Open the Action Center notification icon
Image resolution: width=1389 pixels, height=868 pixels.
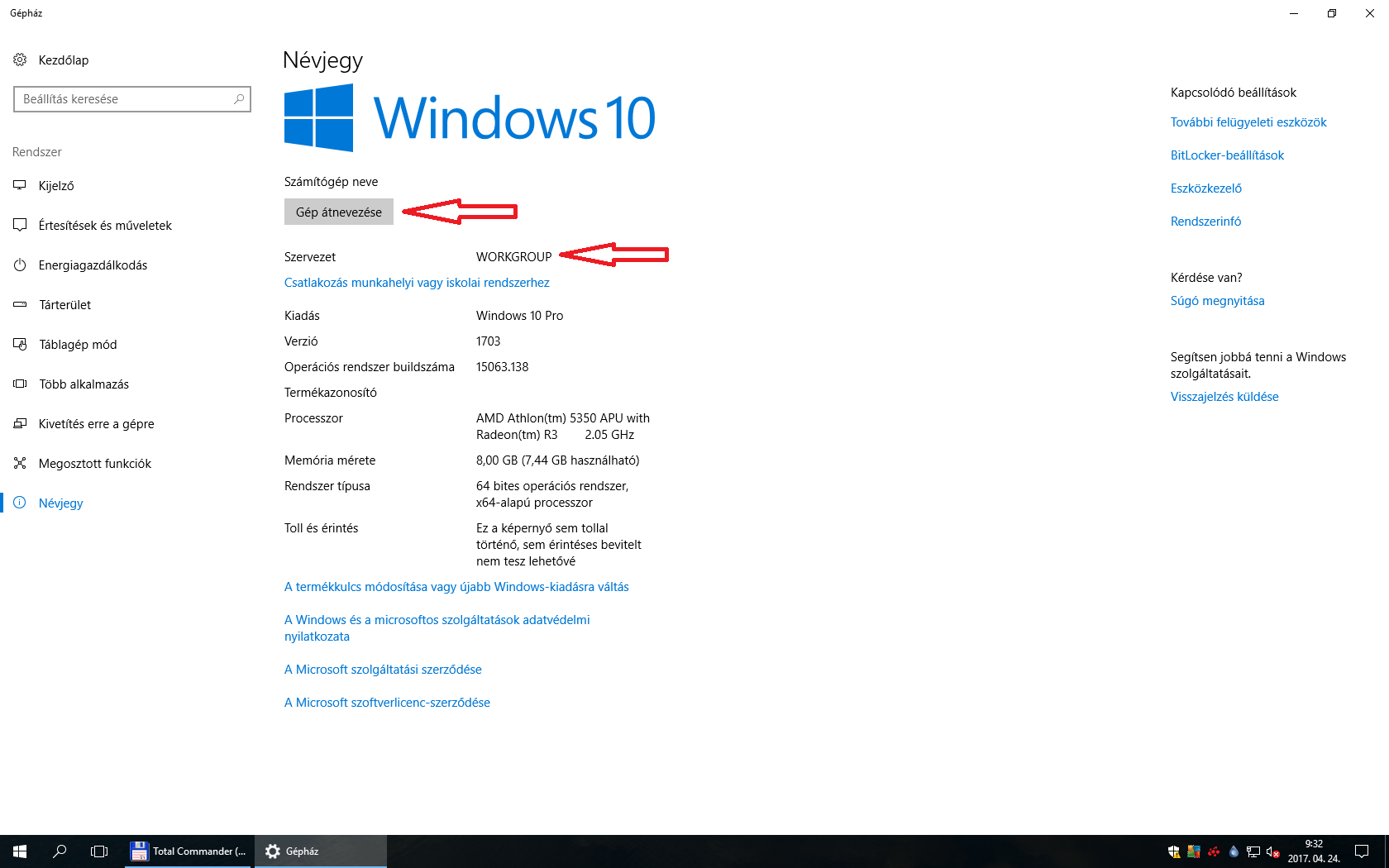click(x=1362, y=851)
